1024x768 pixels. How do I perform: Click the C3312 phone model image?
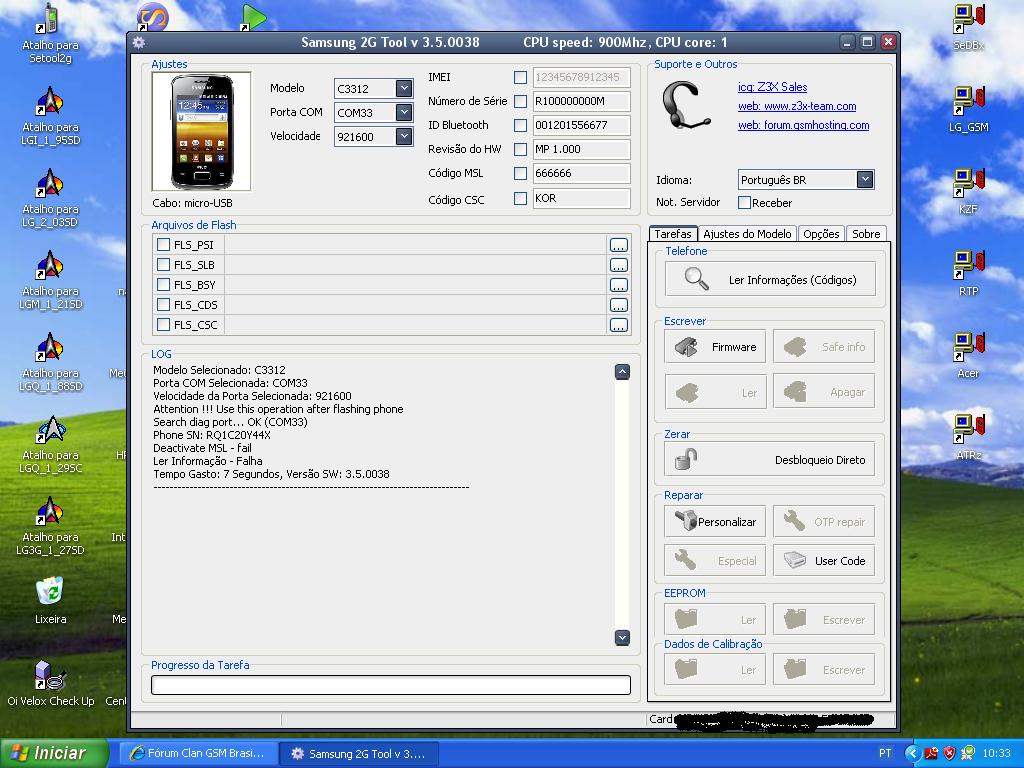coord(201,131)
